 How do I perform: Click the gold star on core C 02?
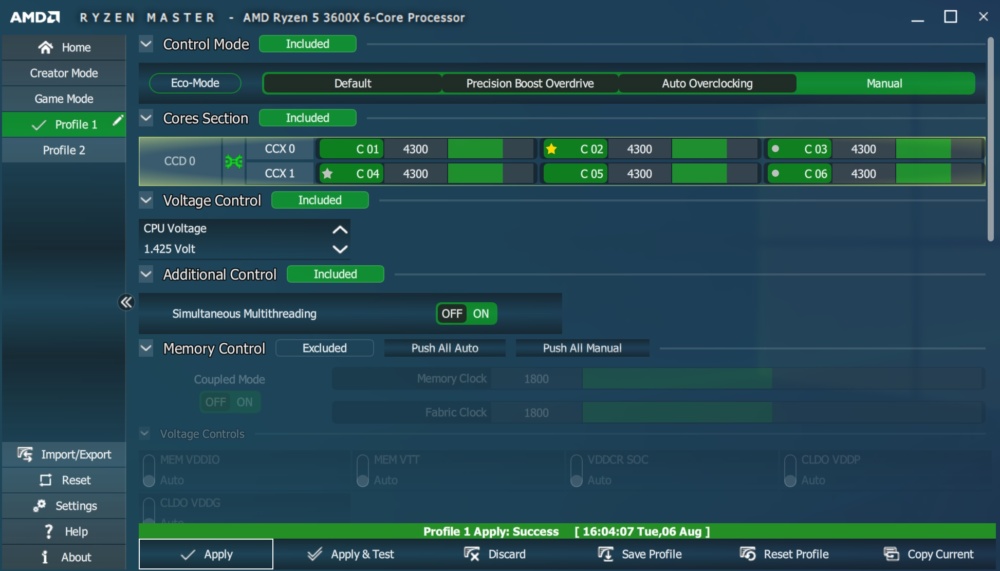point(552,149)
